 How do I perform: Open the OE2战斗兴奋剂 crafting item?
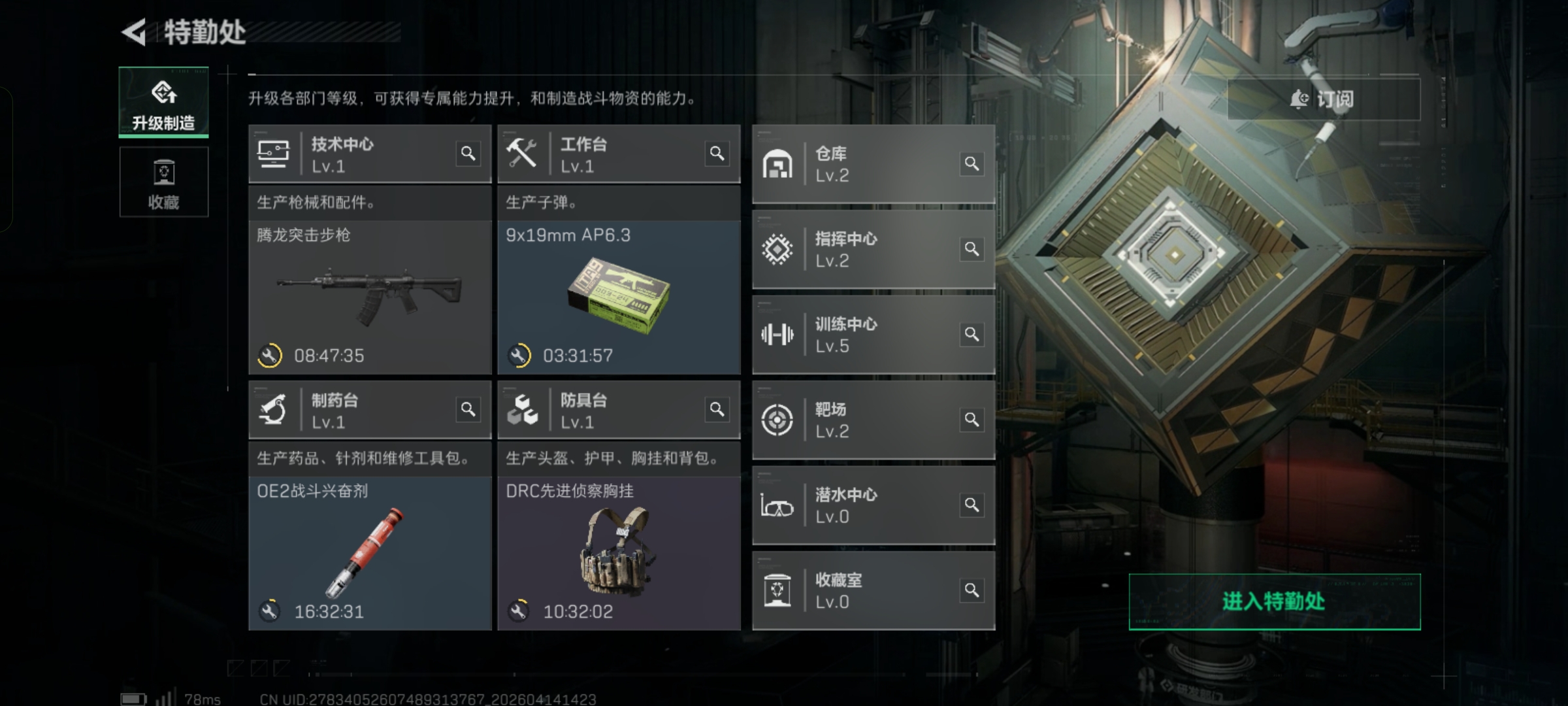(x=370, y=553)
